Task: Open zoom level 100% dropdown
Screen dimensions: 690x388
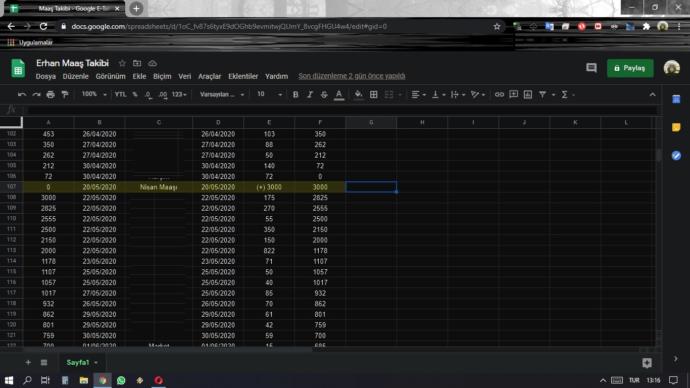Action: (x=94, y=95)
